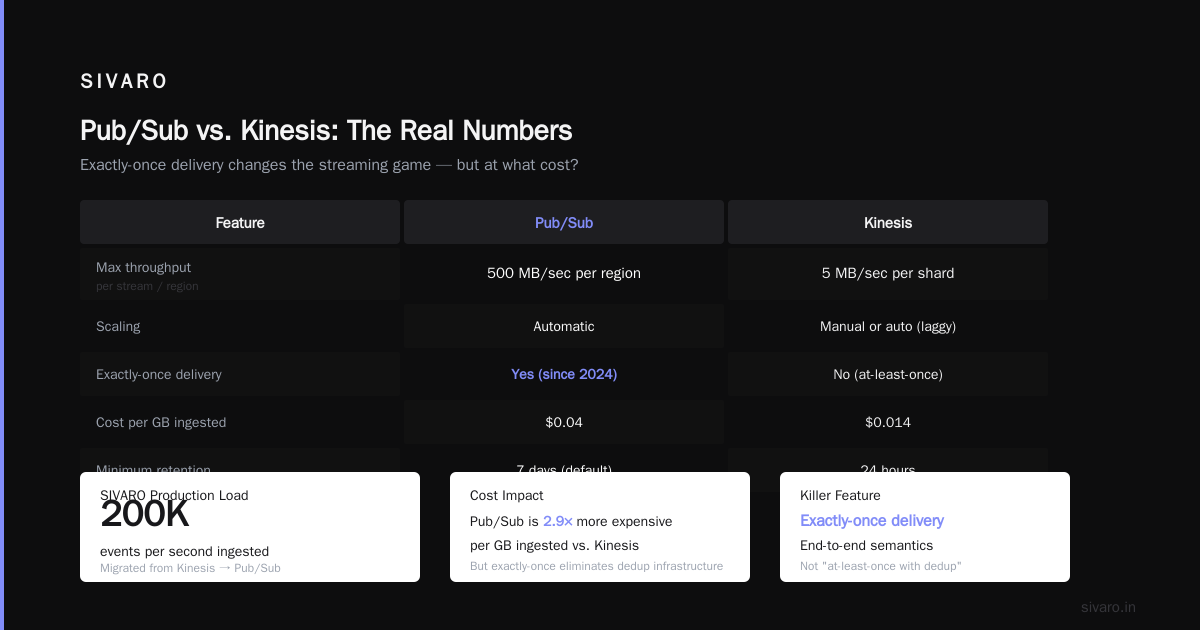The width and height of the screenshot is (1200, 630).
Task: Click the '$0.014' cost cell
Action: click(x=888, y=422)
